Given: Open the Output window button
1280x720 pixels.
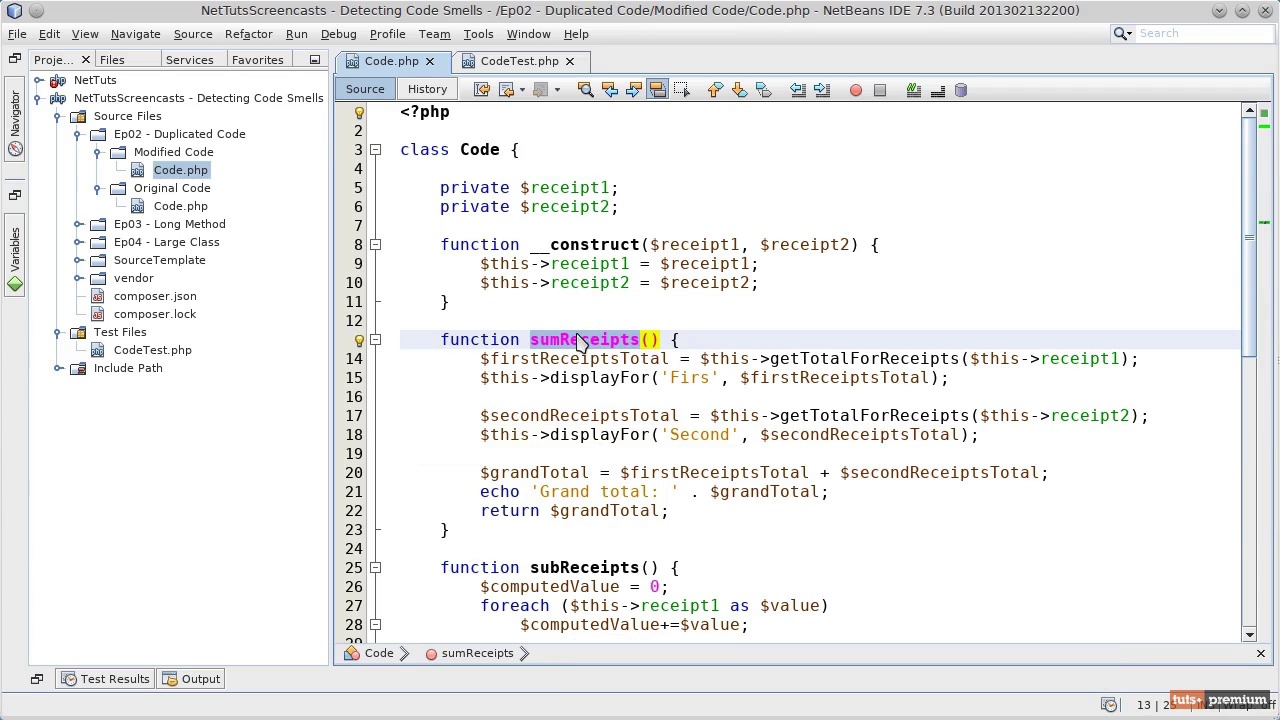Looking at the screenshot, I should 192,679.
